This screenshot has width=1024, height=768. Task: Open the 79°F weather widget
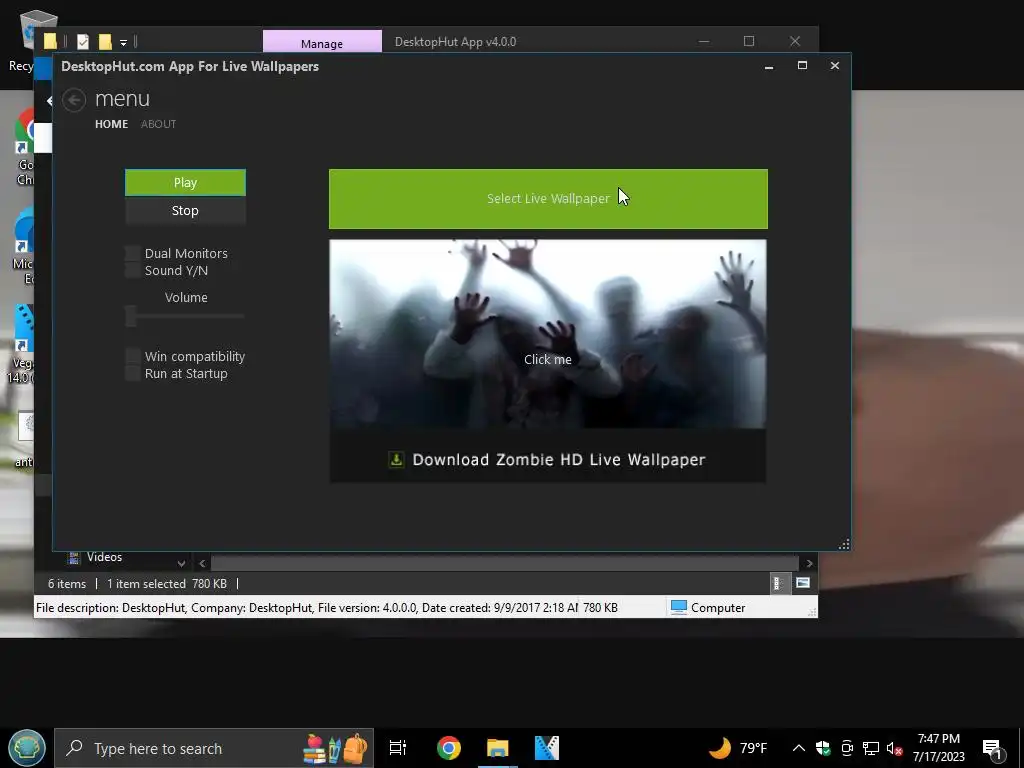pos(738,748)
